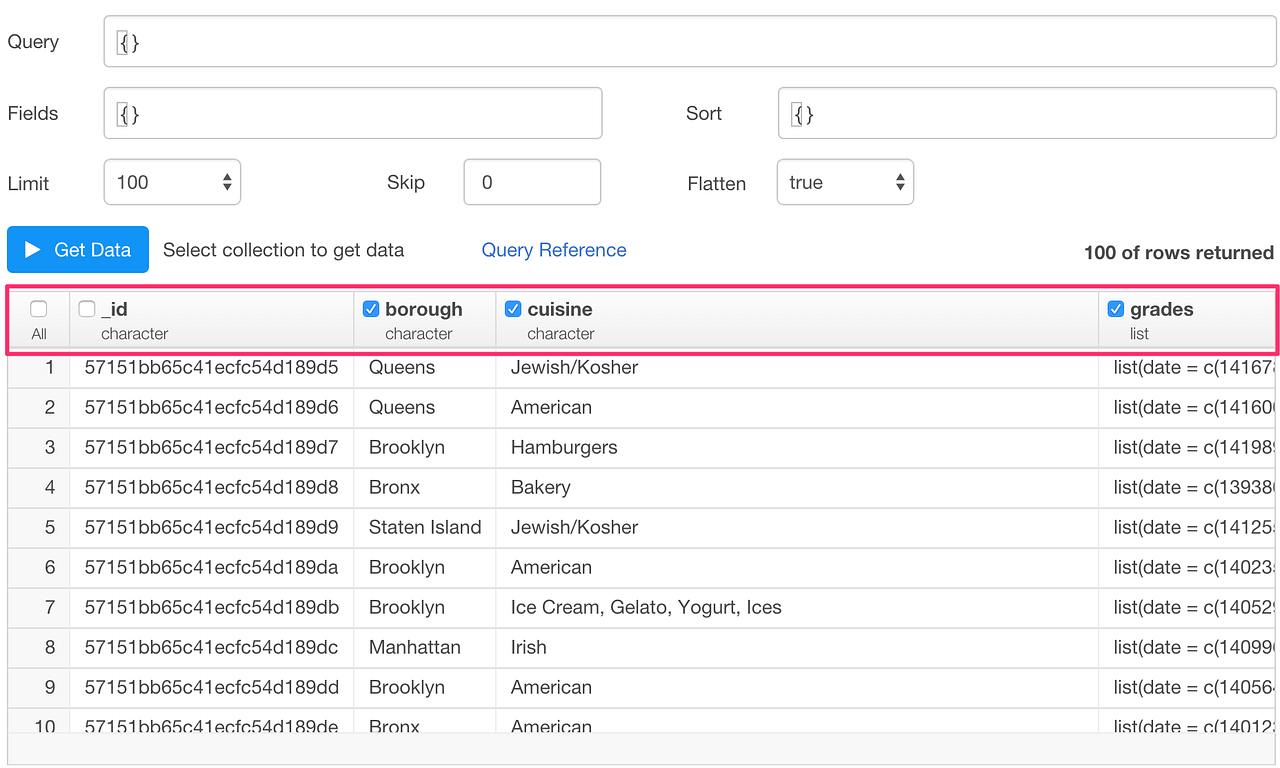This screenshot has height=768, width=1280.
Task: Select the All checkbox to toggle all columns
Action: point(38,309)
